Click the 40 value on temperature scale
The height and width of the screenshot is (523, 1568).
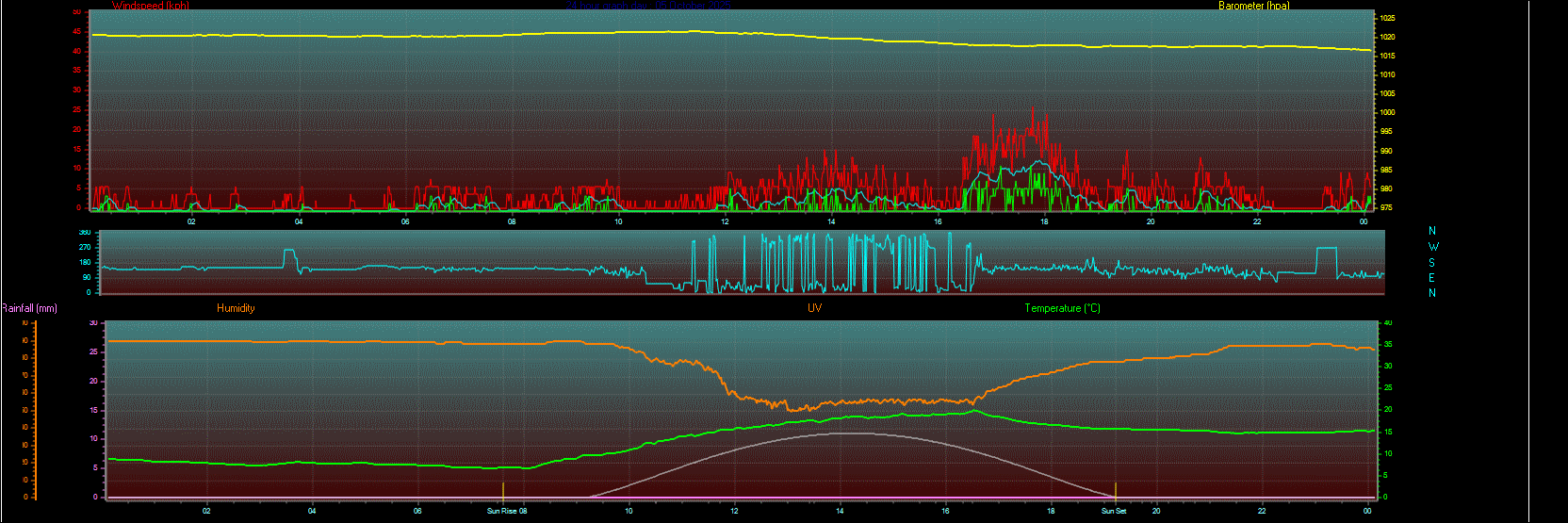(1388, 323)
